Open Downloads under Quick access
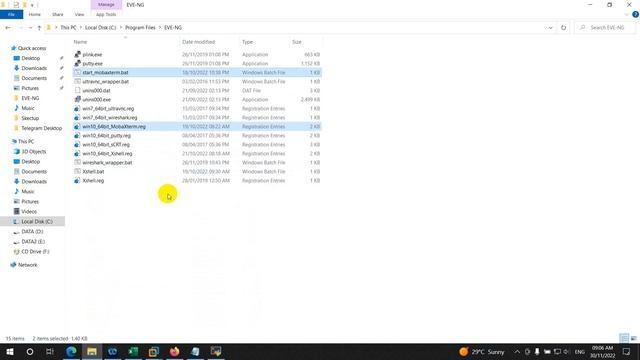The width and height of the screenshot is (640, 360). click(34, 68)
